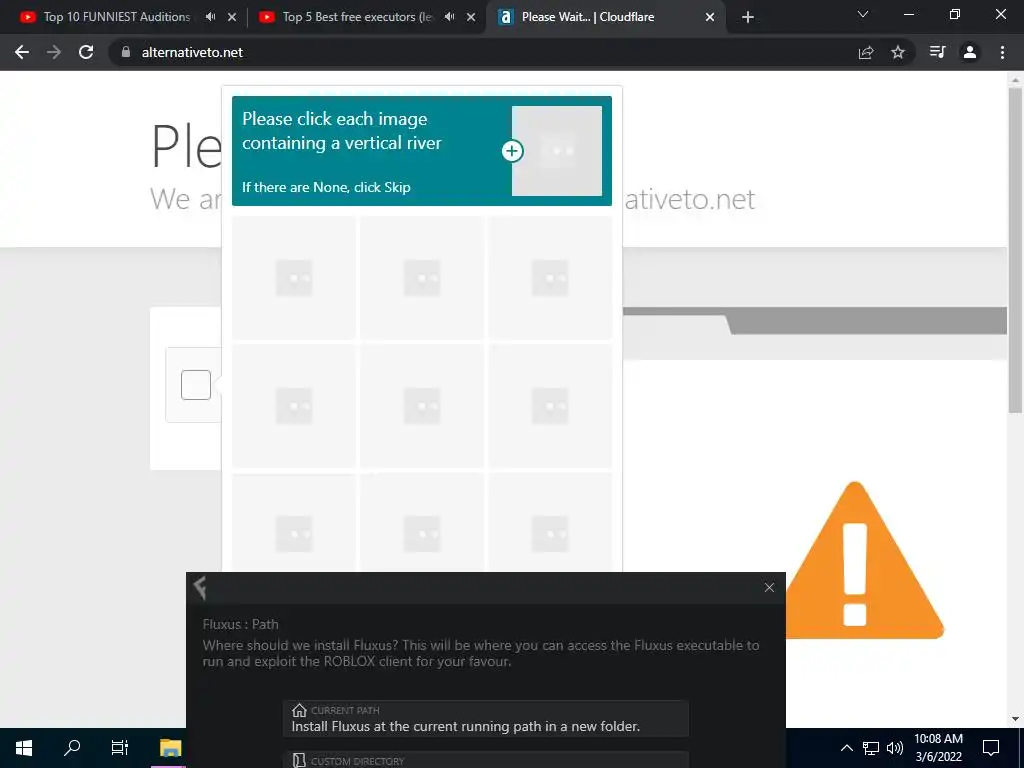Viewport: 1024px width, 768px height.
Task: Mute the Top 5 Best free executors tab
Action: [449, 17]
